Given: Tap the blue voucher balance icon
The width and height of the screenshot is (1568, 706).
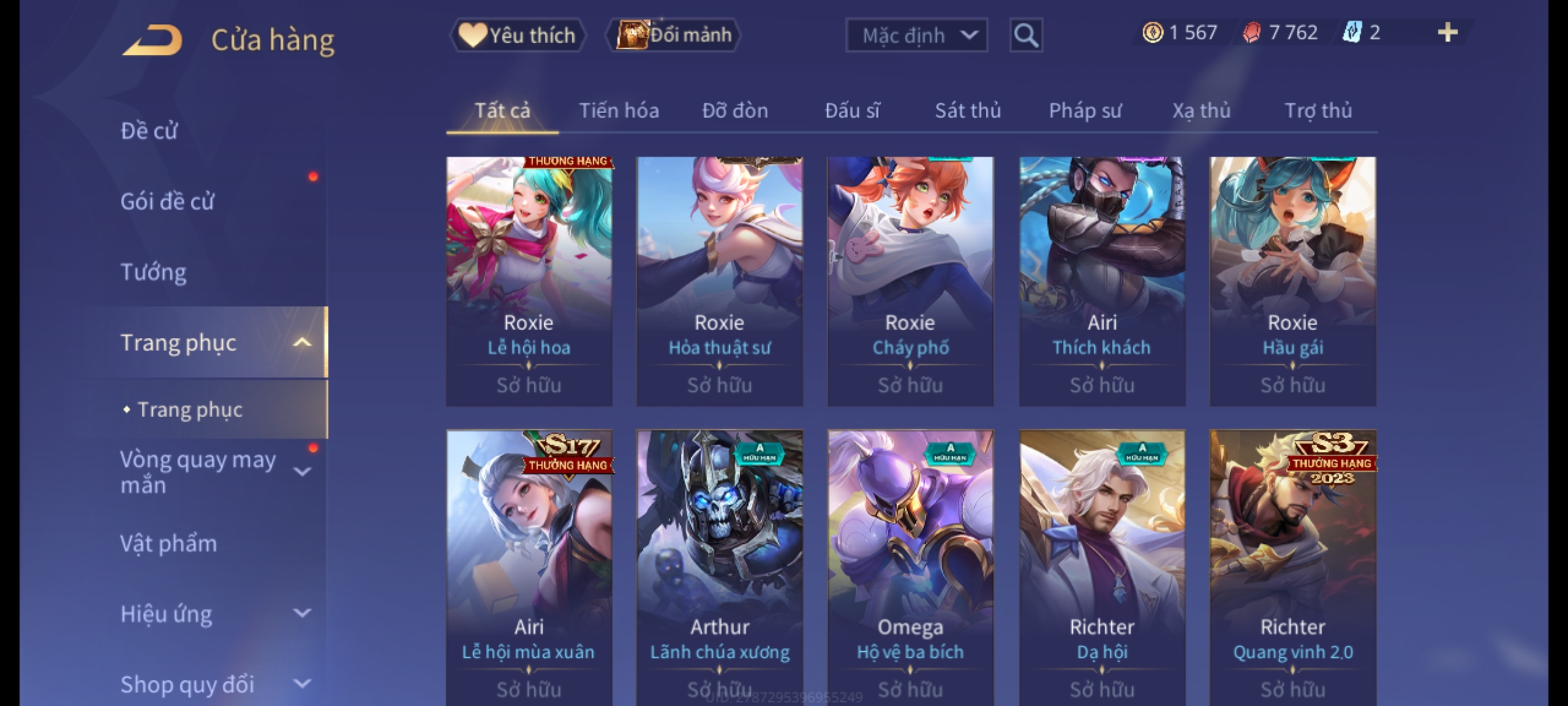Looking at the screenshot, I should [x=1352, y=33].
